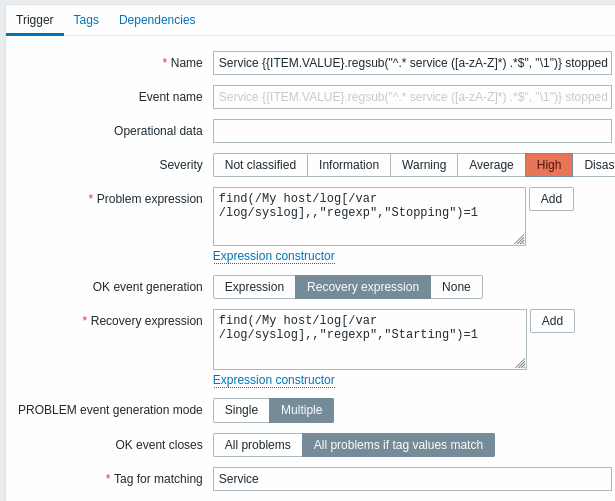Click the Tag for matching field
The image size is (615, 501).
pyautogui.click(x=412, y=479)
